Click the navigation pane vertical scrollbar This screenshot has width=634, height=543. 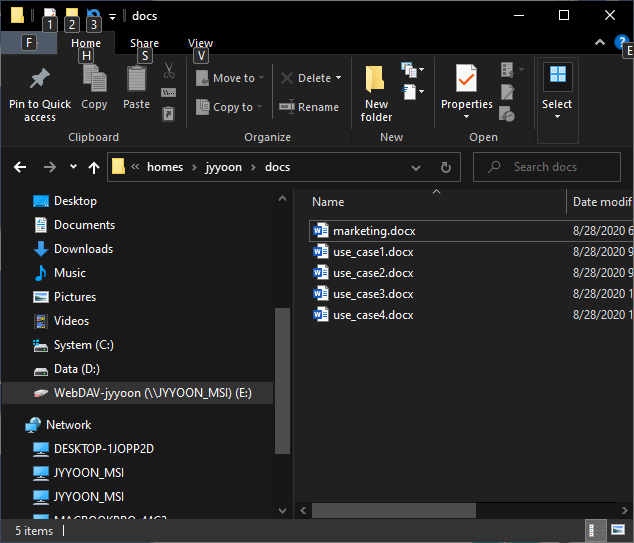(x=282, y=381)
